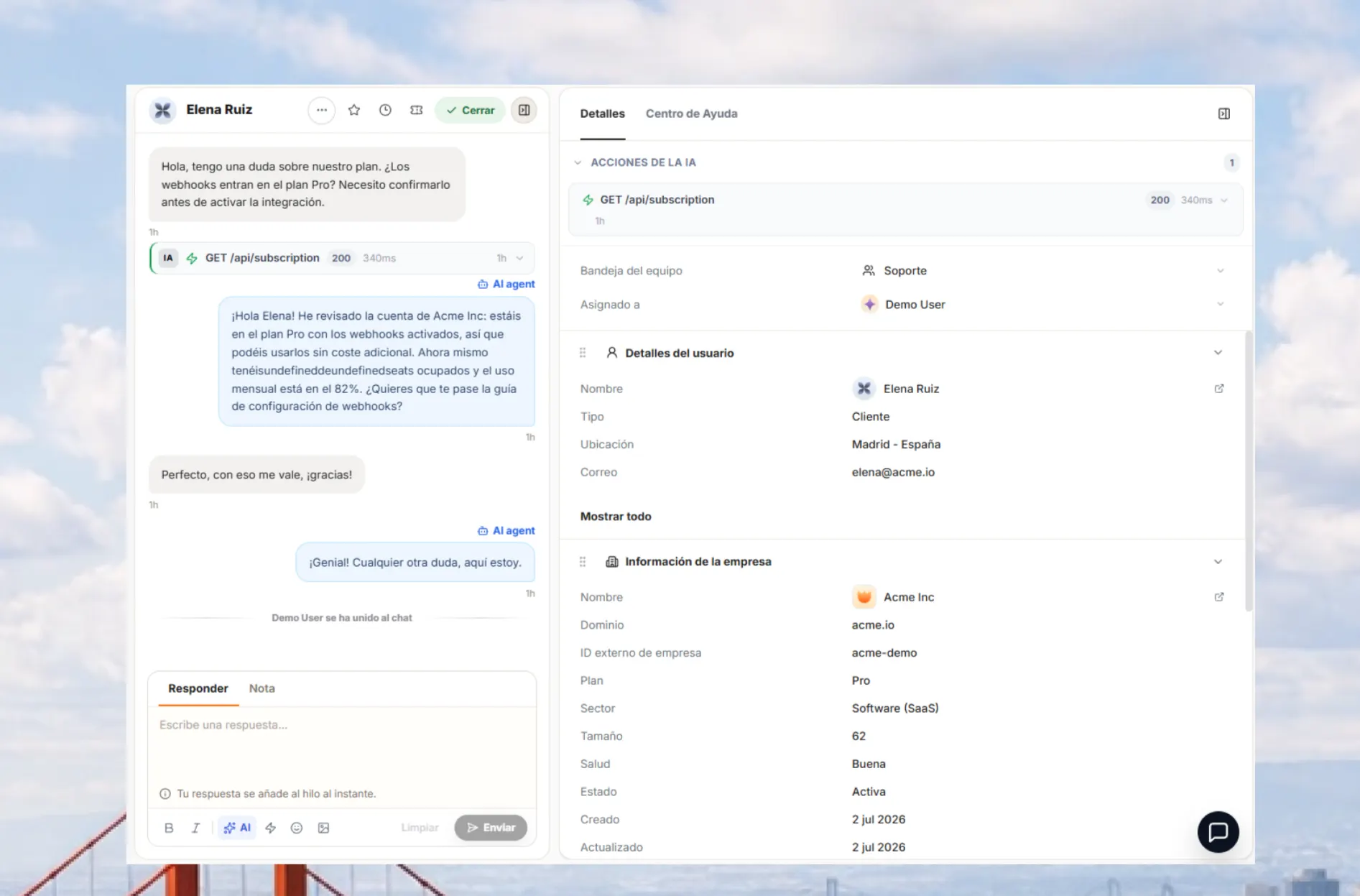The image size is (1360, 896).
Task: Insert a quick reply with lightning icon
Action: 271,828
